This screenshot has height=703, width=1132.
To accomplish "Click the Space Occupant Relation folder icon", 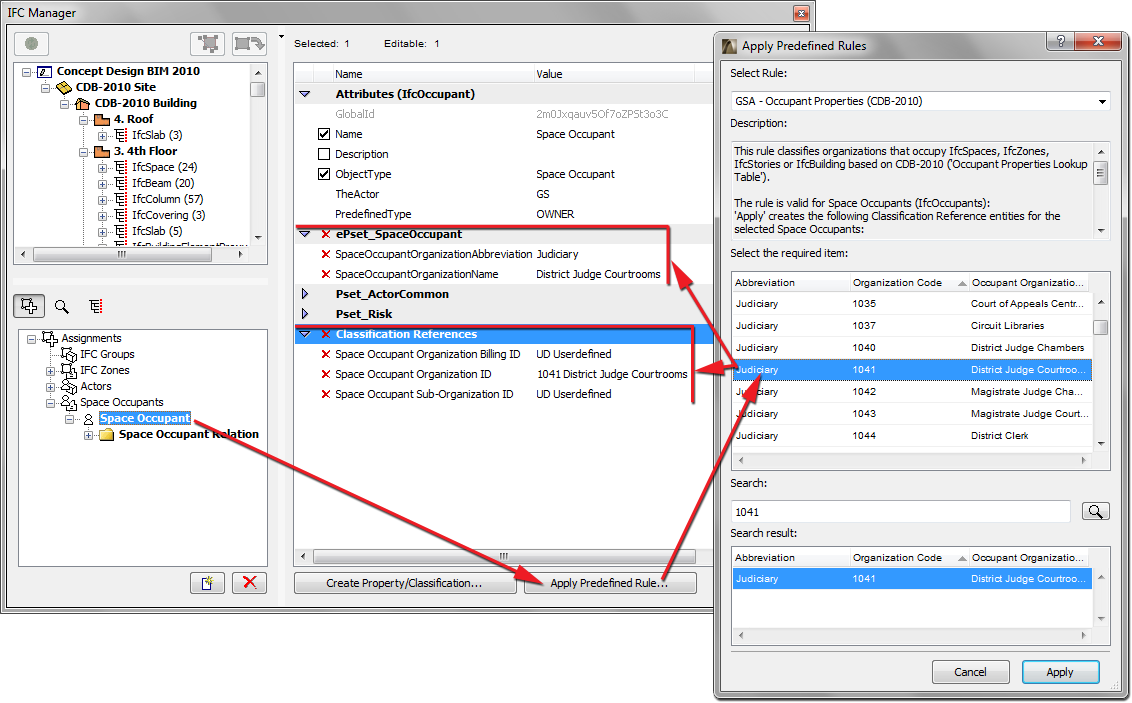I will [107, 435].
